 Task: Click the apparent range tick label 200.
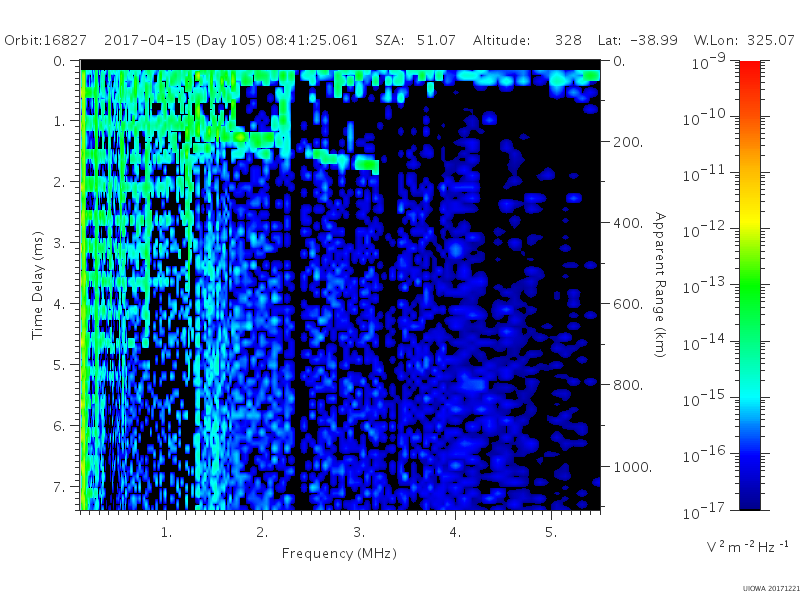point(628,142)
